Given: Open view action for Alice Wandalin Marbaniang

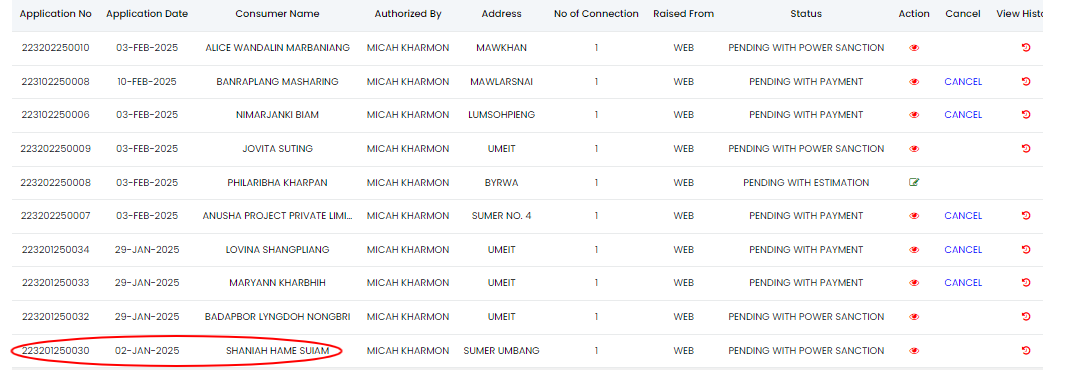Looking at the screenshot, I should pos(914,48).
